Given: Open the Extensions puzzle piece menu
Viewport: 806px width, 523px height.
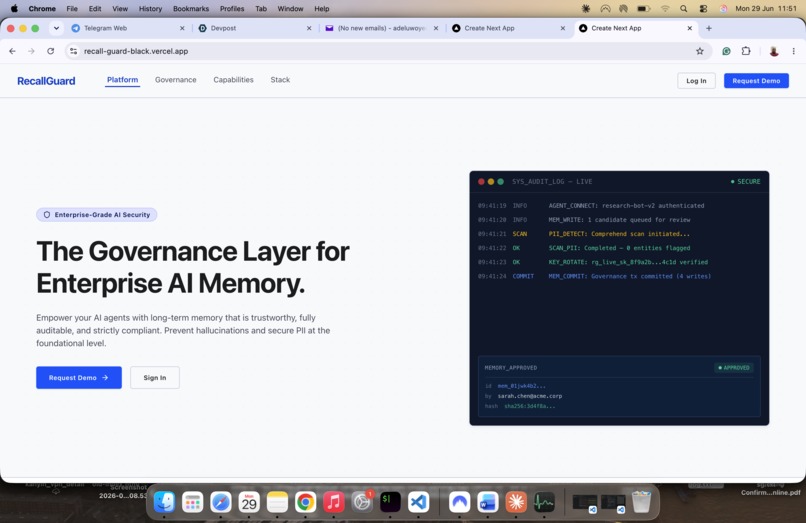Looking at the screenshot, I should tap(746, 51).
